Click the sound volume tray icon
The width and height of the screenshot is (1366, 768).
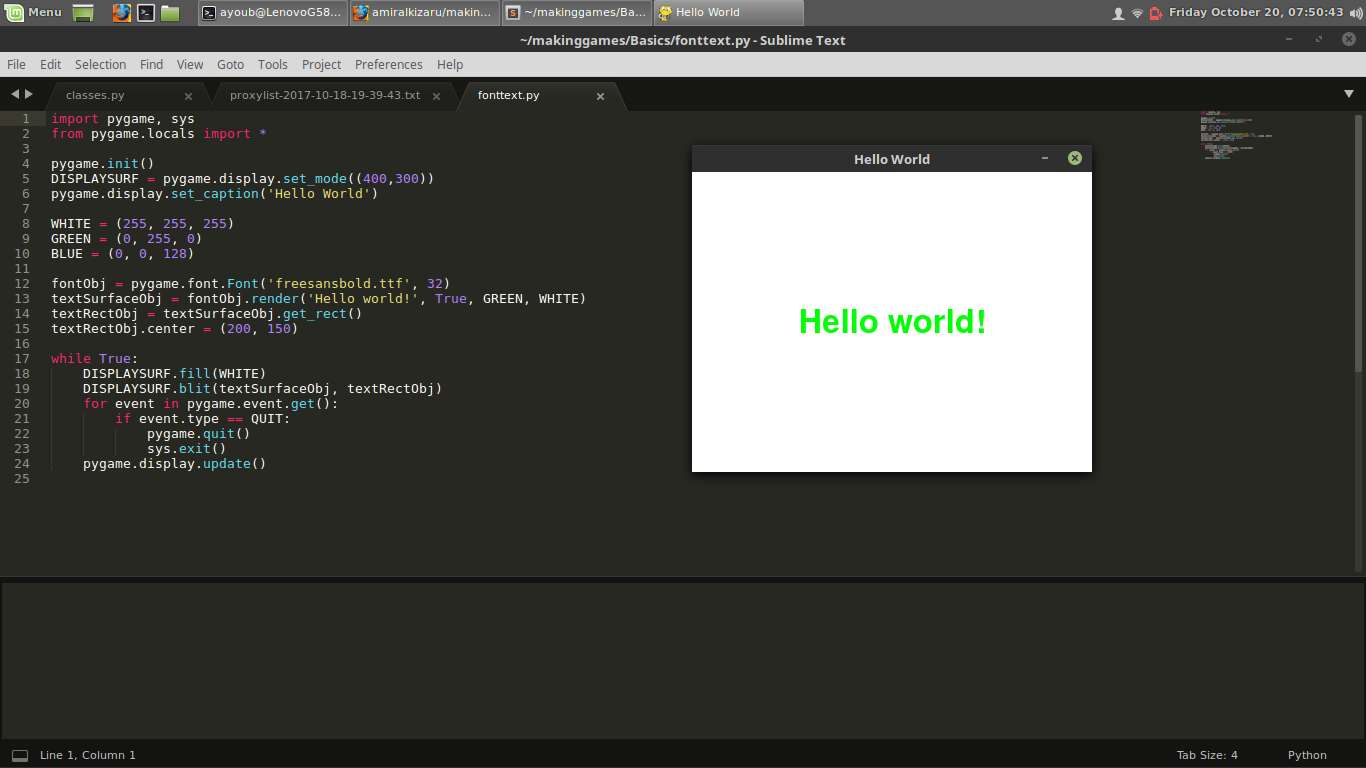point(1355,13)
